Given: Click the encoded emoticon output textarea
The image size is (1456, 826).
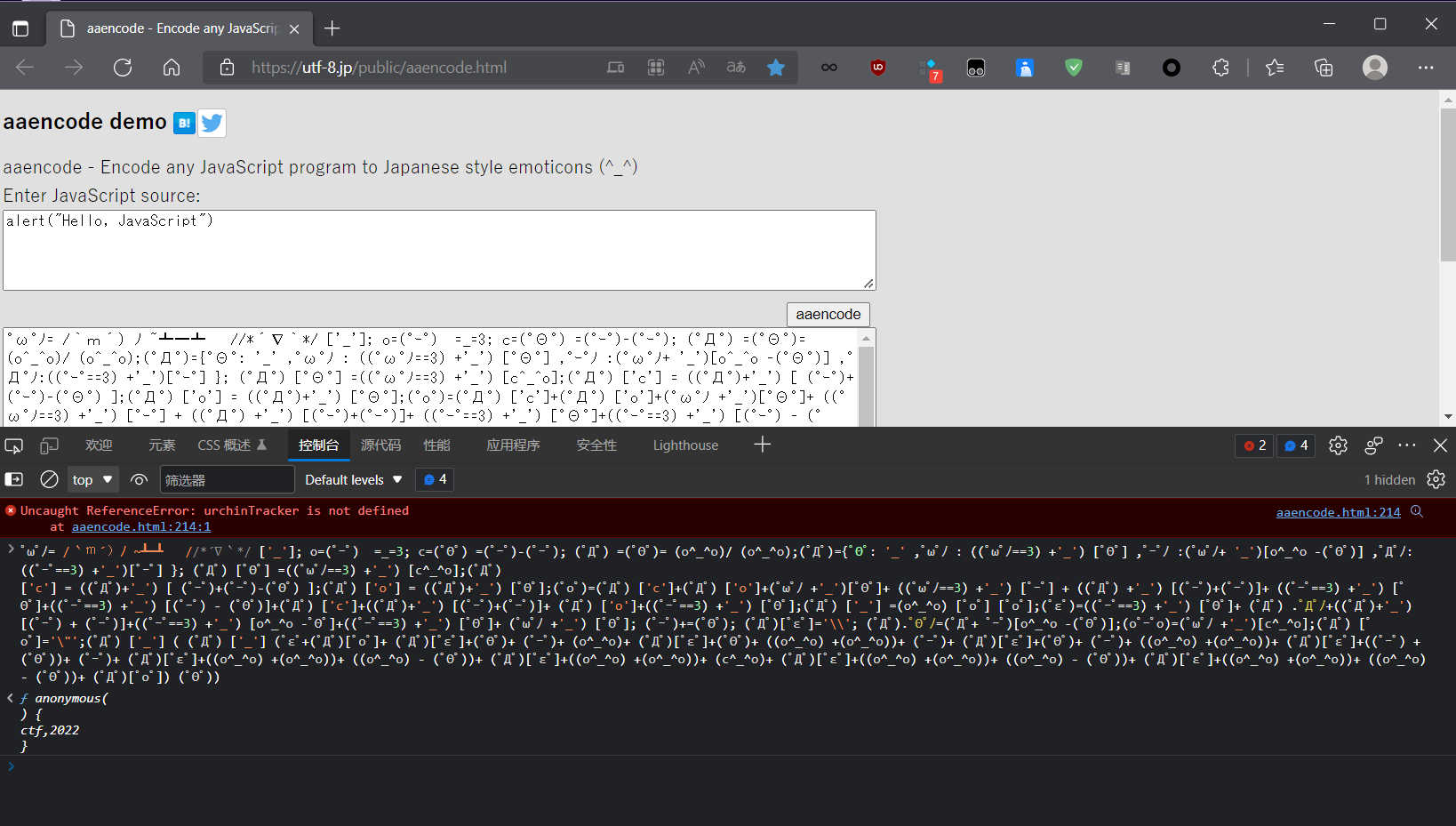Looking at the screenshot, I should tap(432, 377).
